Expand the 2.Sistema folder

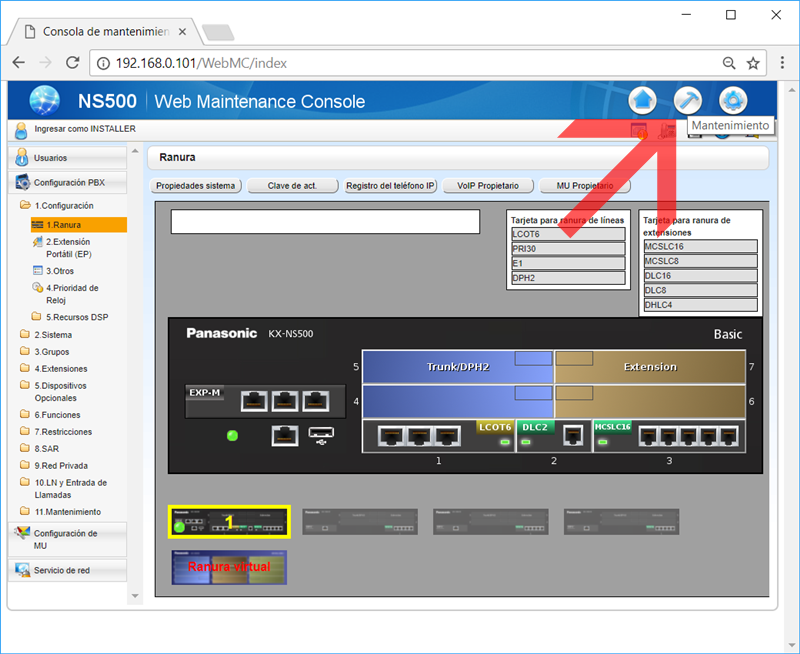pos(52,335)
